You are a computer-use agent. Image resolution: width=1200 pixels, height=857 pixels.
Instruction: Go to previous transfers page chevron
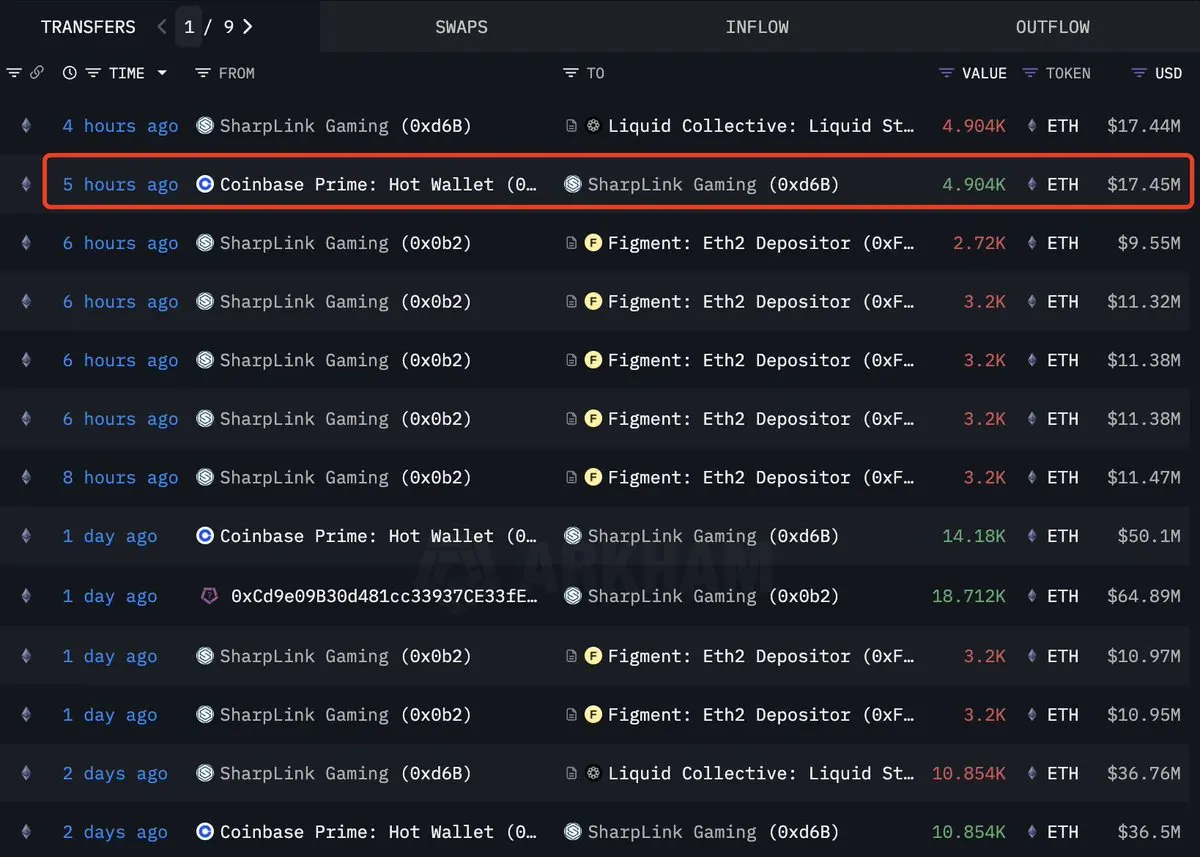162,27
